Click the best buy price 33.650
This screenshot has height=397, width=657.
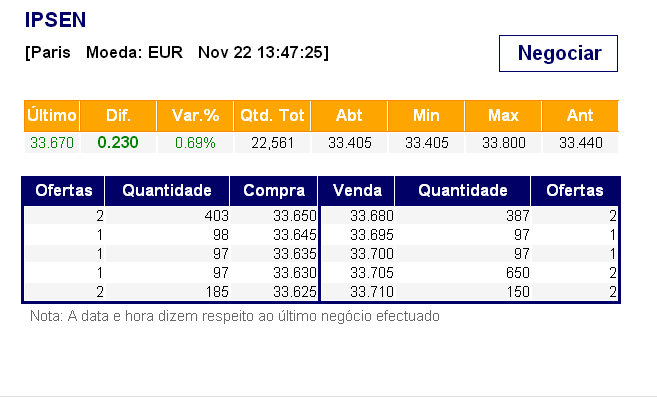coord(295,215)
